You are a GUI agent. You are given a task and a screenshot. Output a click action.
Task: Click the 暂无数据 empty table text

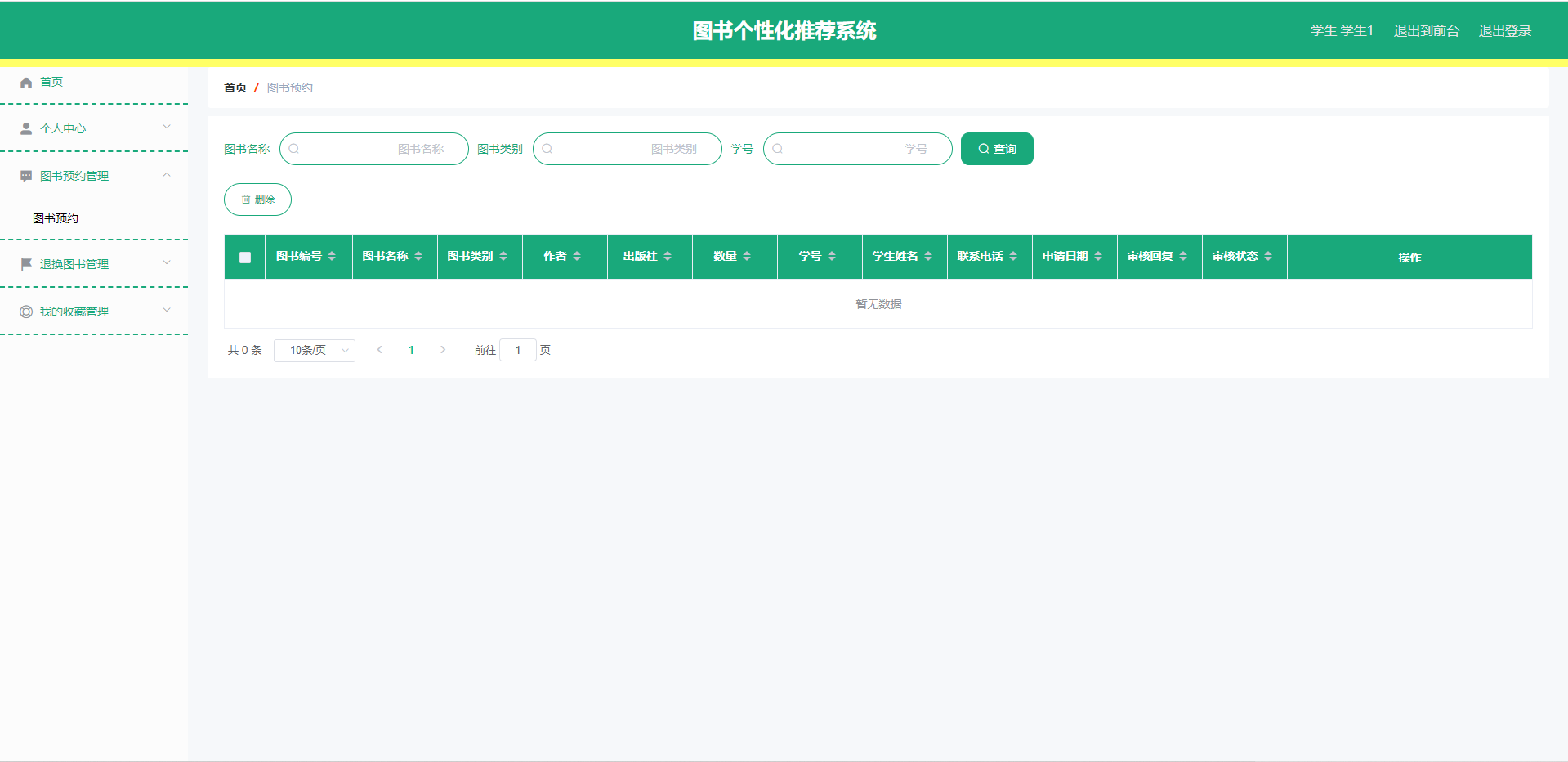click(878, 304)
